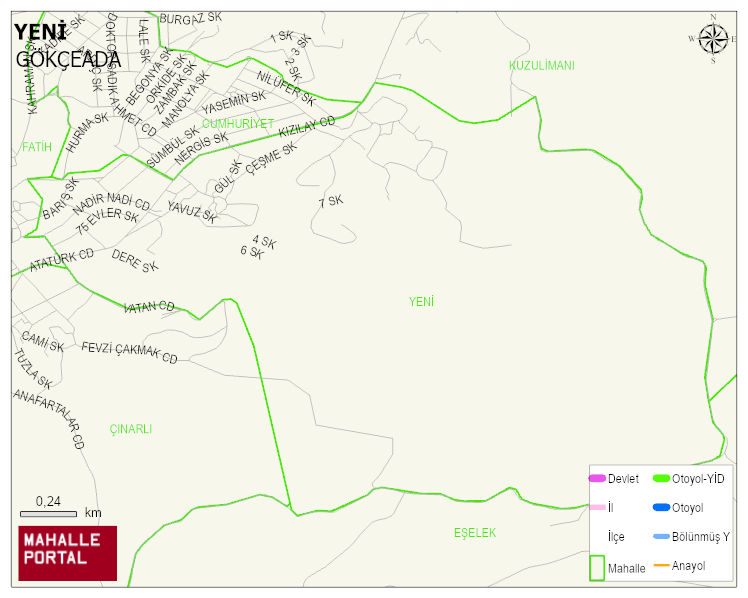Click the CUMHURİYET neighborhood label

tap(238, 124)
